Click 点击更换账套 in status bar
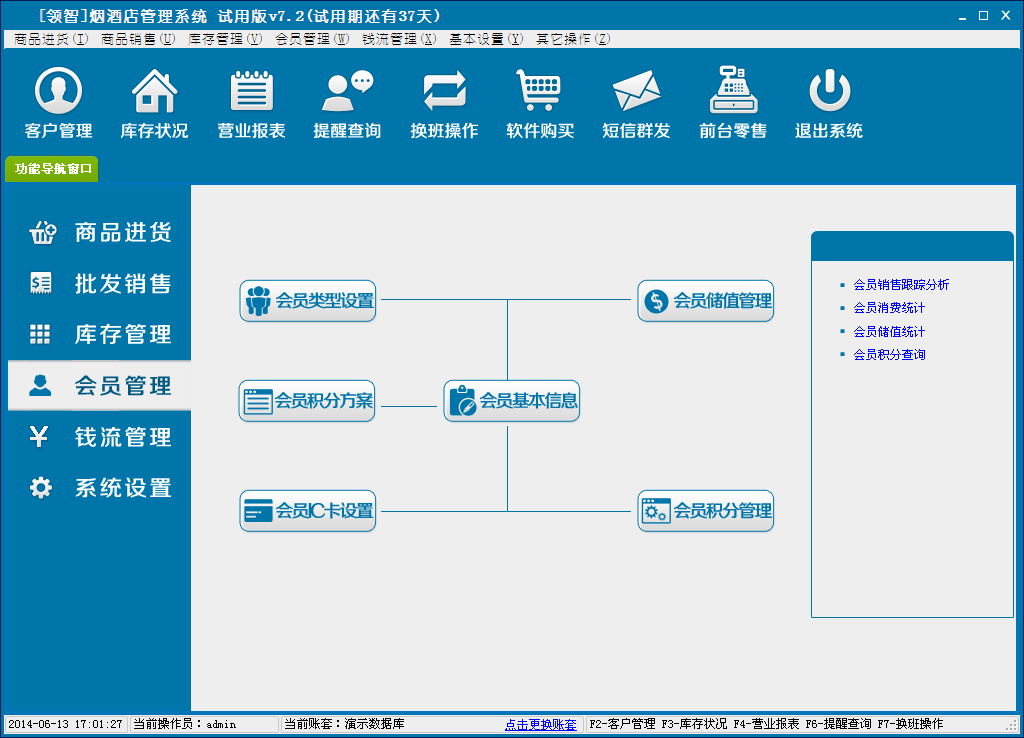This screenshot has height=738, width=1024. click(540, 724)
